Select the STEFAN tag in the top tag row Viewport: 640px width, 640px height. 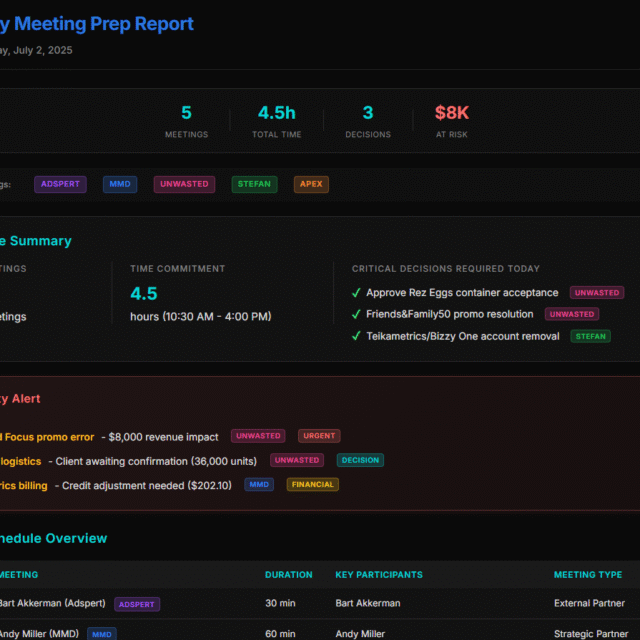point(255,184)
